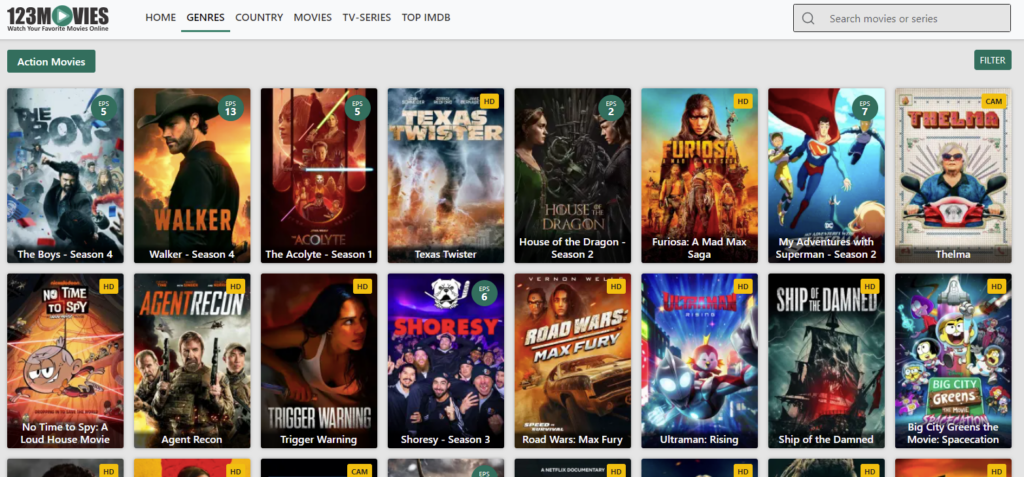Click the CAM badge on Thelma

tap(994, 101)
